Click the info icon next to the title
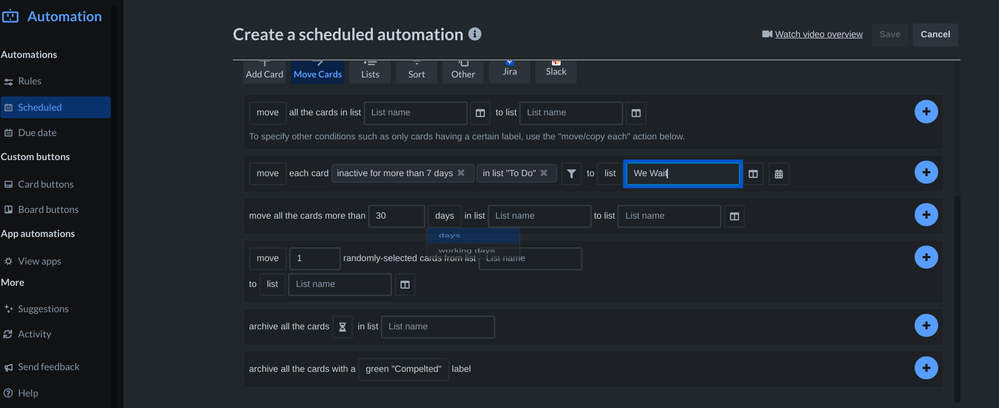This screenshot has height=408, width=999. pos(475,34)
